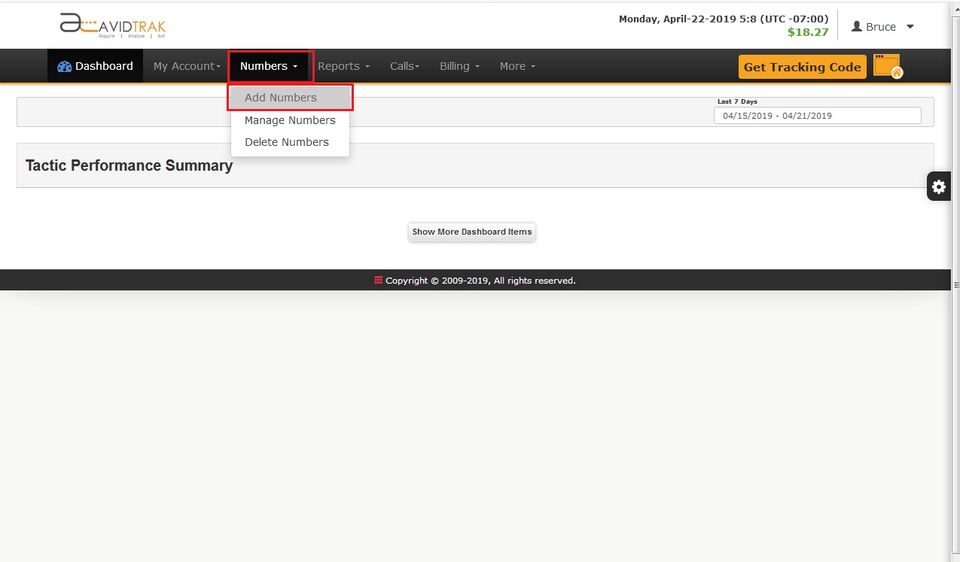Click the Dashboard gauge icon

[x=64, y=67]
